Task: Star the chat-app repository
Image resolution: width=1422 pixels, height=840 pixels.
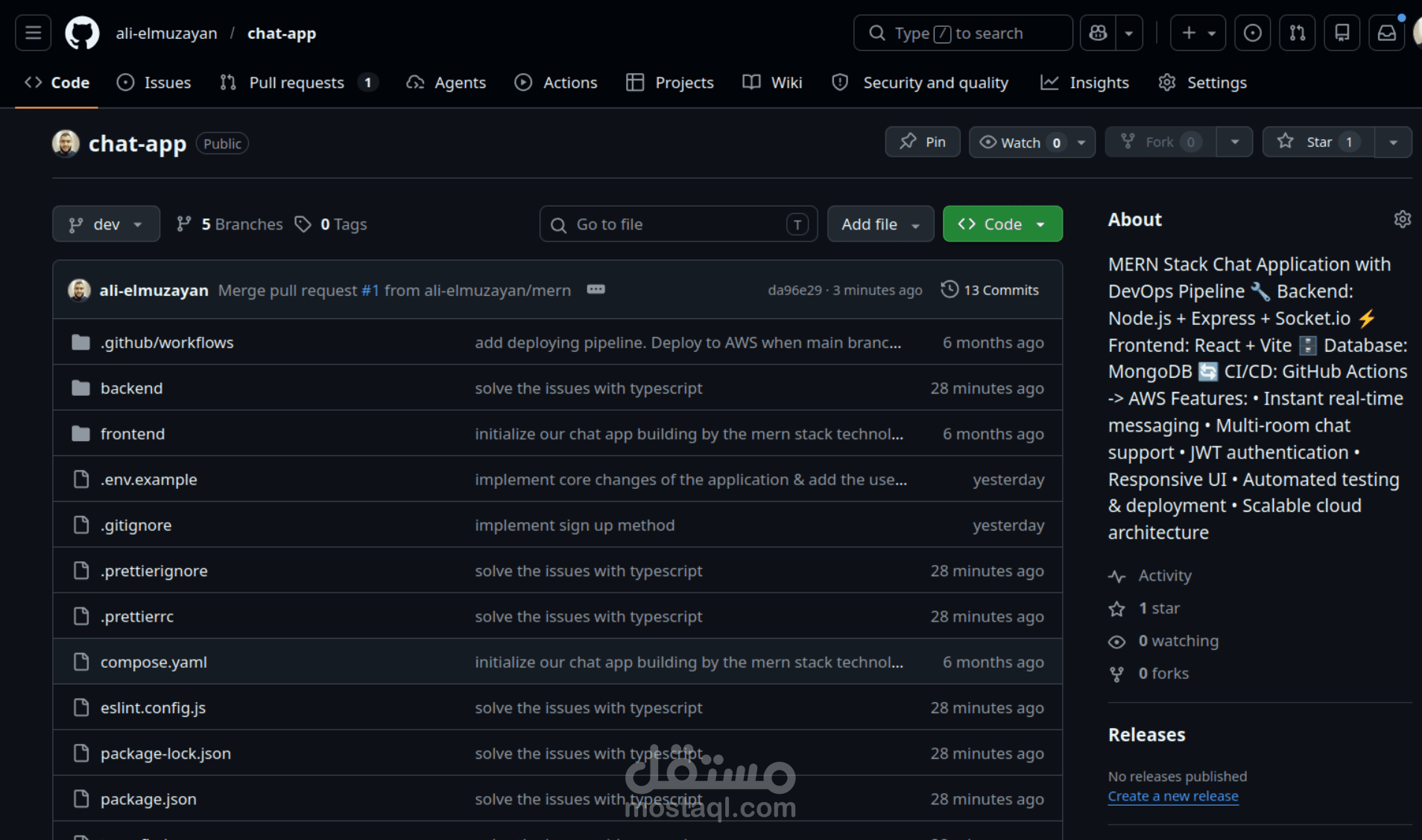Action: tap(1318, 142)
